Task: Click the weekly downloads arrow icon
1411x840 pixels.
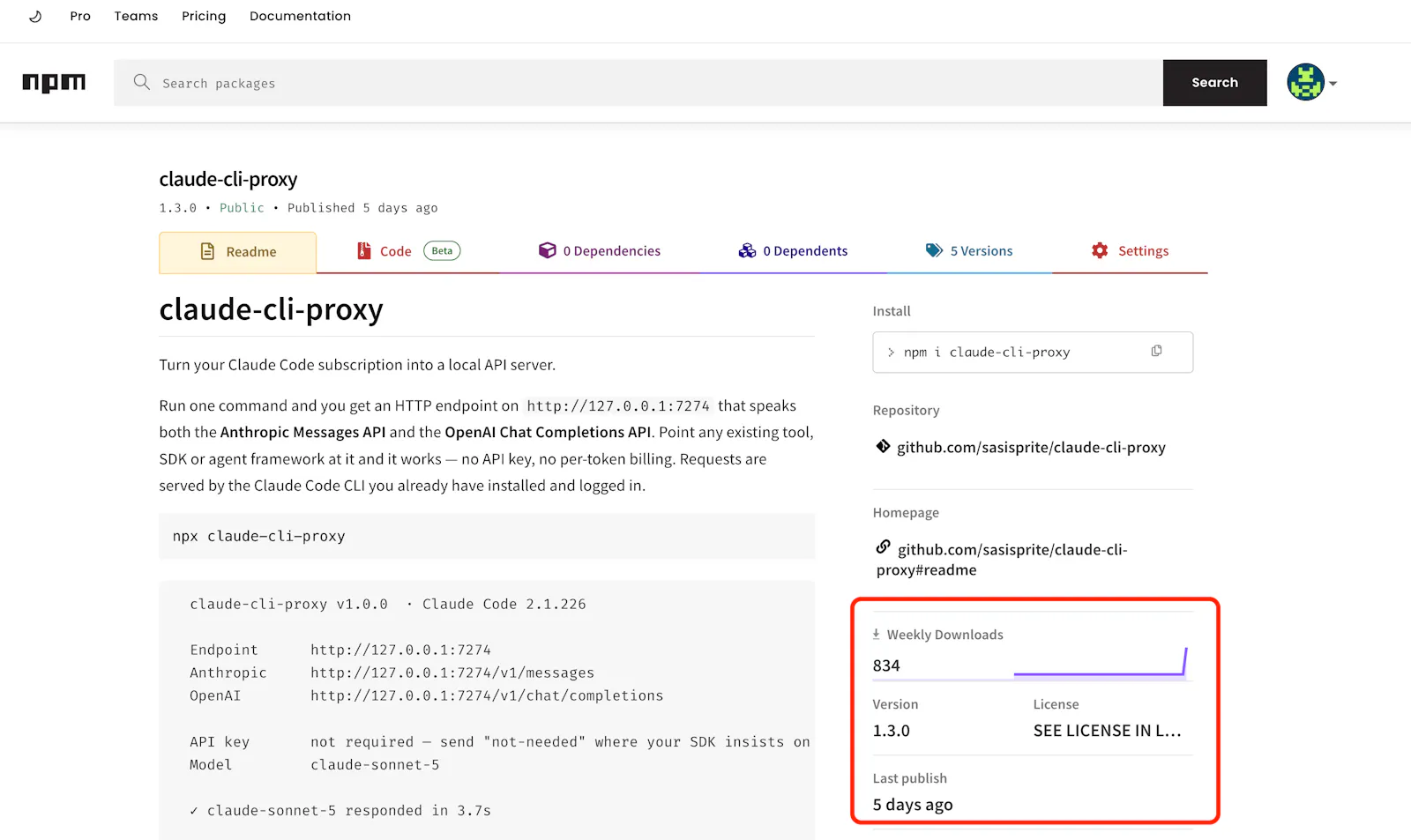Action: tap(876, 634)
